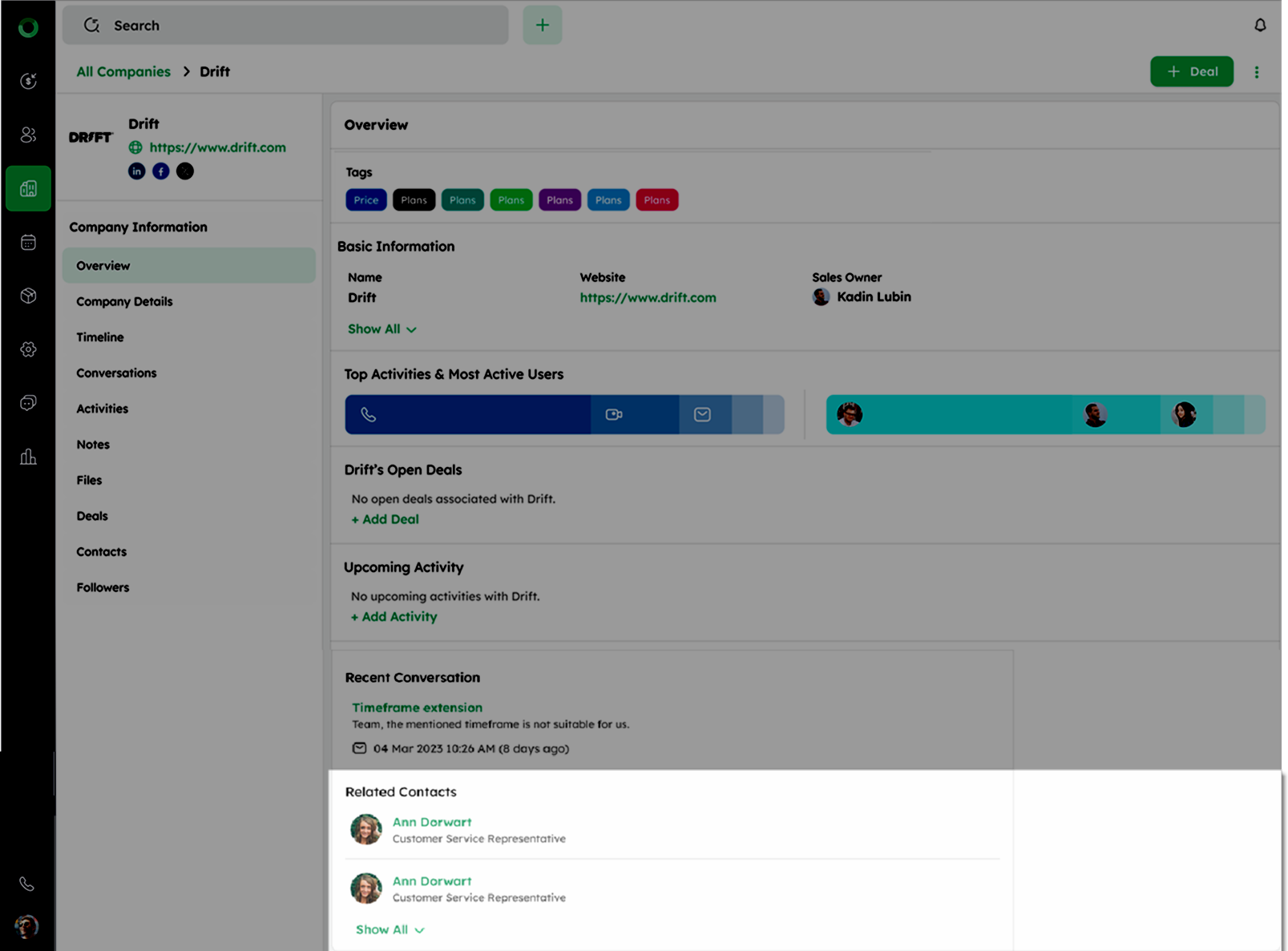This screenshot has width=1288, height=951.
Task: Open the three-dot more options menu
Action: pos(1257,72)
